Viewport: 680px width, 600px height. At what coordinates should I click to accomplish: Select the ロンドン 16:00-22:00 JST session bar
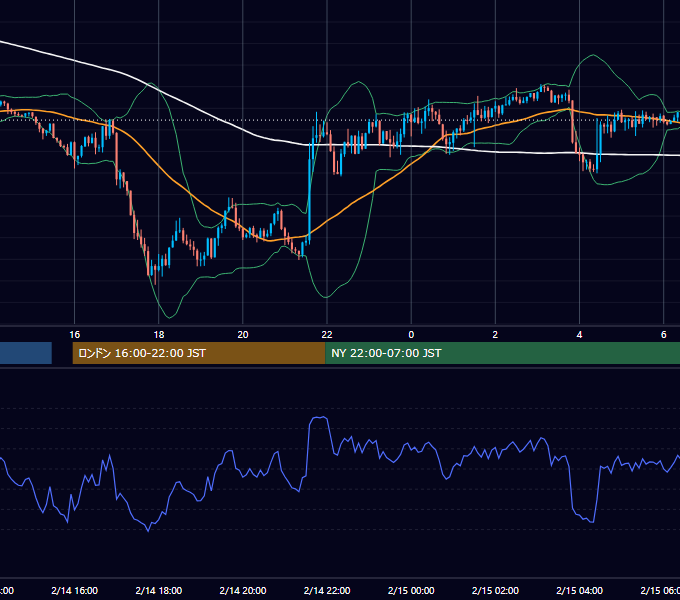199,353
